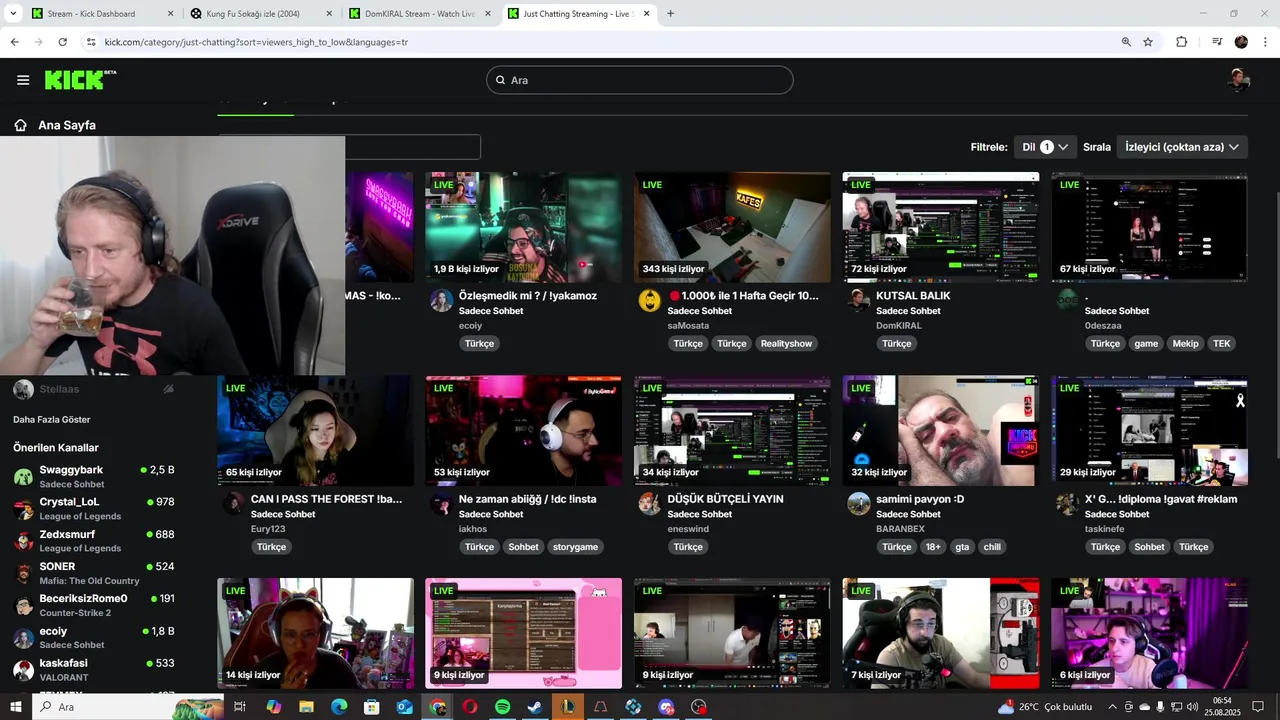Open the 343 kişi izliyor stream thumbnail

[732, 227]
